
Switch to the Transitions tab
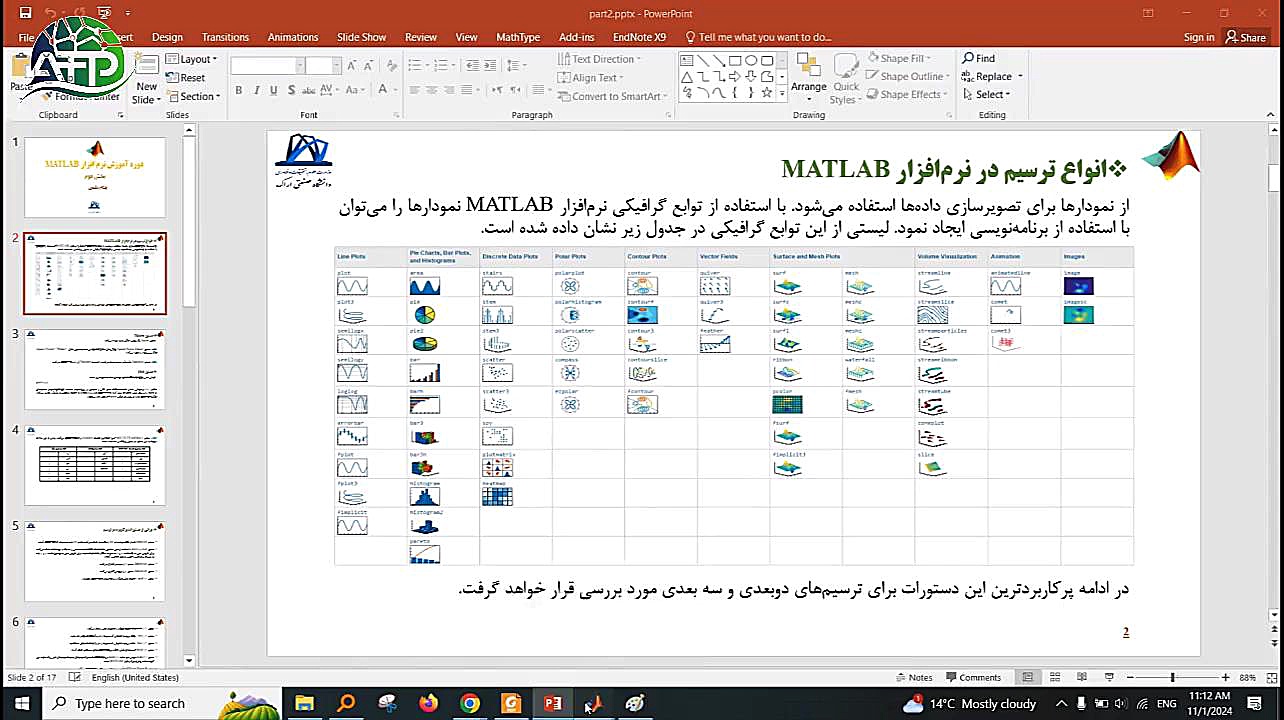tap(225, 37)
